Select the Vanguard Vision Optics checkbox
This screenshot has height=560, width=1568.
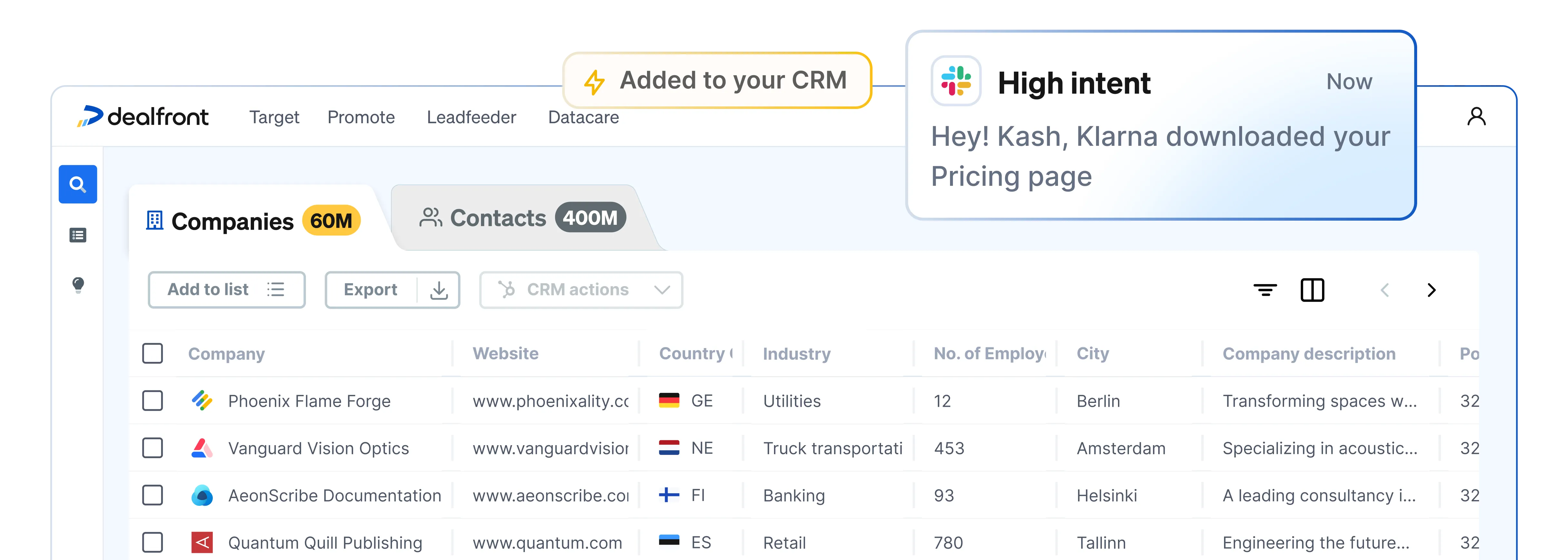[153, 448]
